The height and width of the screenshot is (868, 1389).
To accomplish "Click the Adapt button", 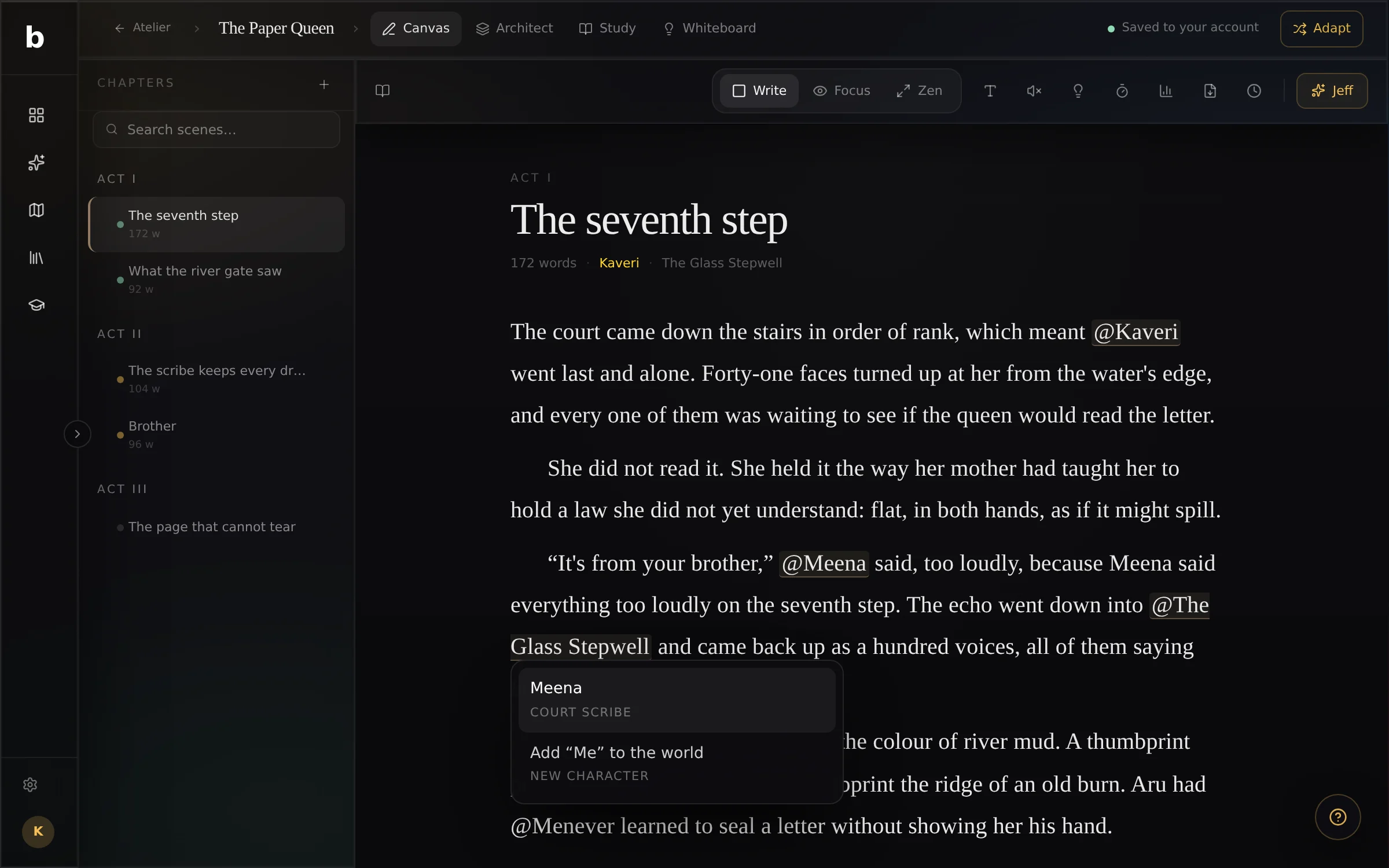I will click(x=1321, y=28).
